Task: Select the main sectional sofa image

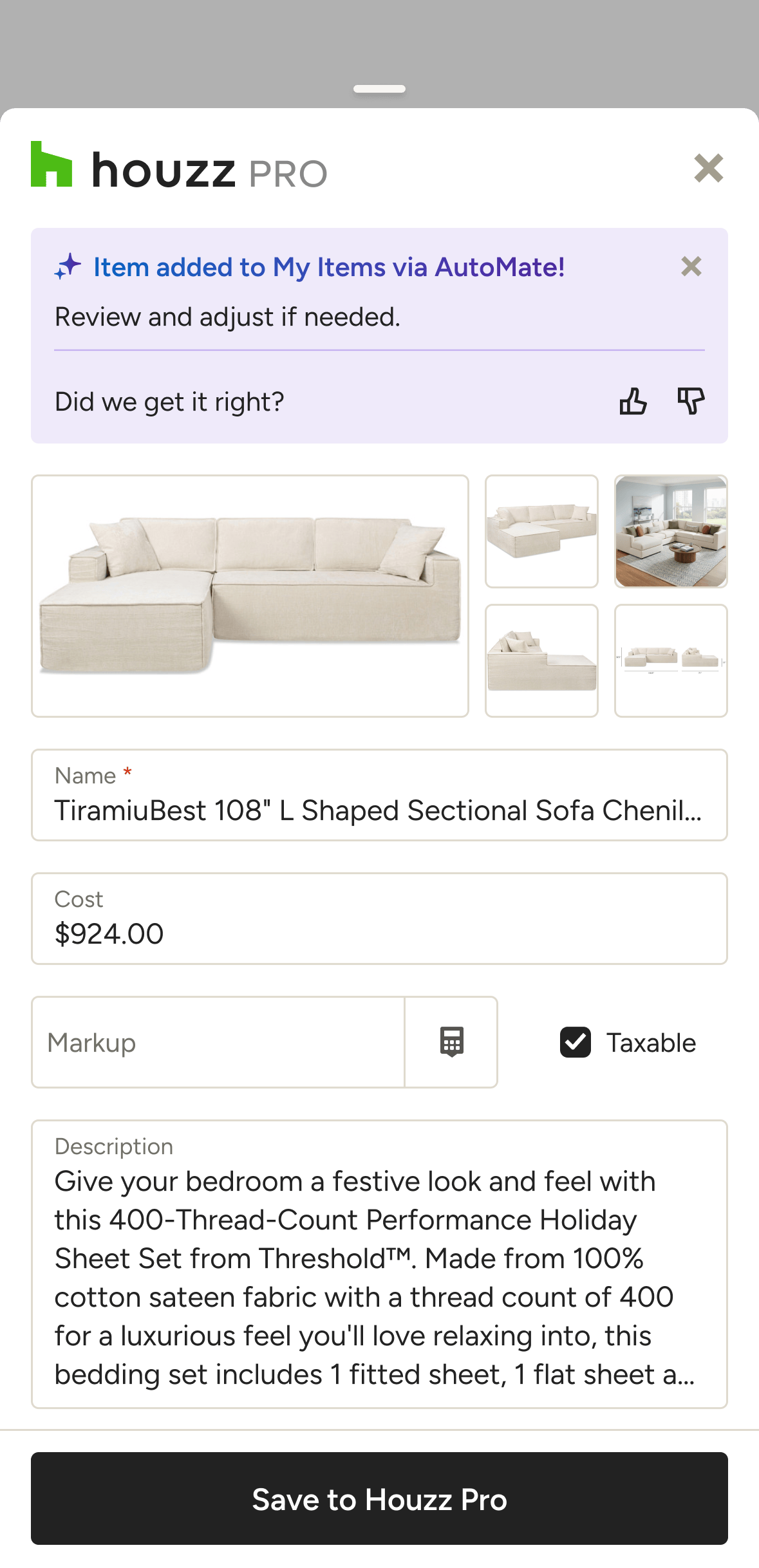Action: point(250,596)
